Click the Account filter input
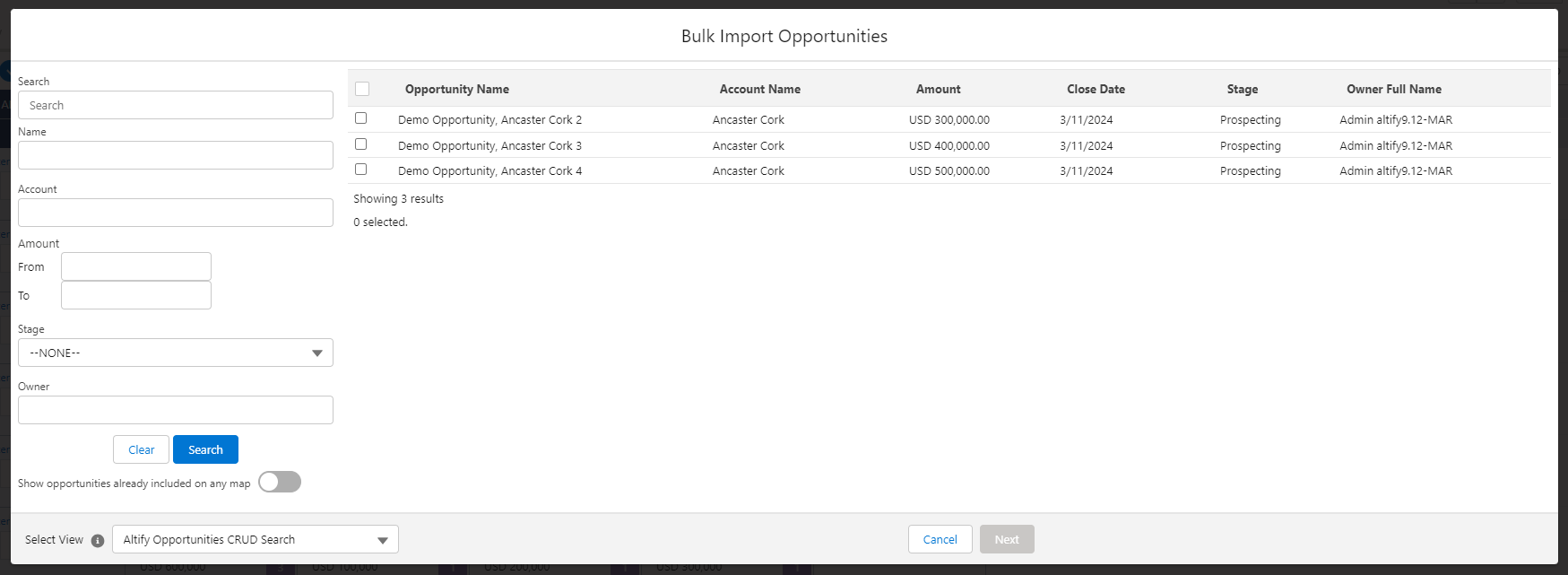 pyautogui.click(x=176, y=213)
